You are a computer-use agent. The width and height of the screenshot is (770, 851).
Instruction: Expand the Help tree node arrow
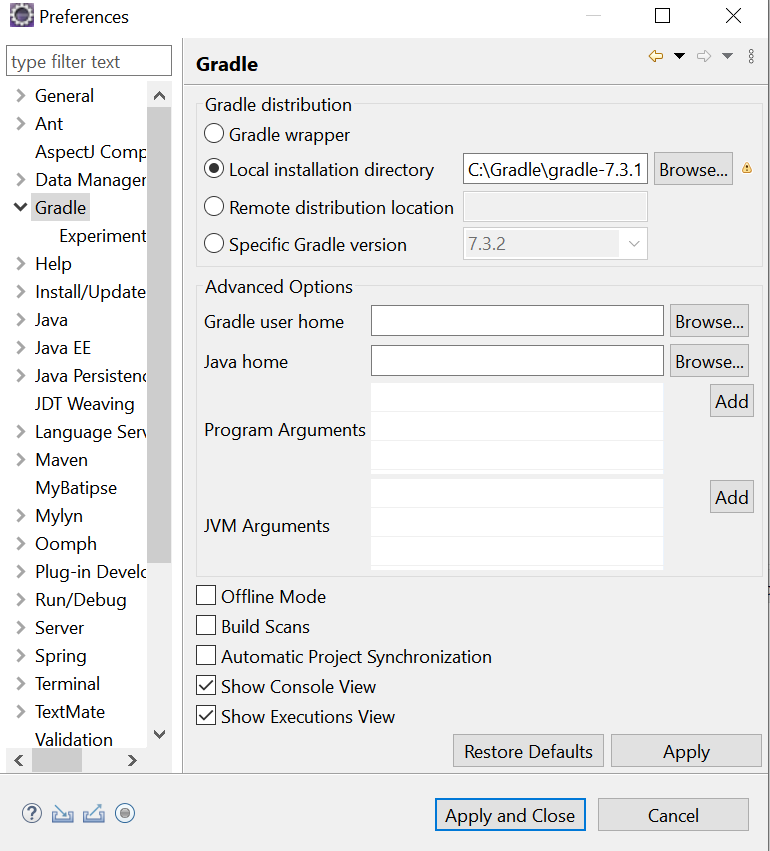(x=21, y=264)
